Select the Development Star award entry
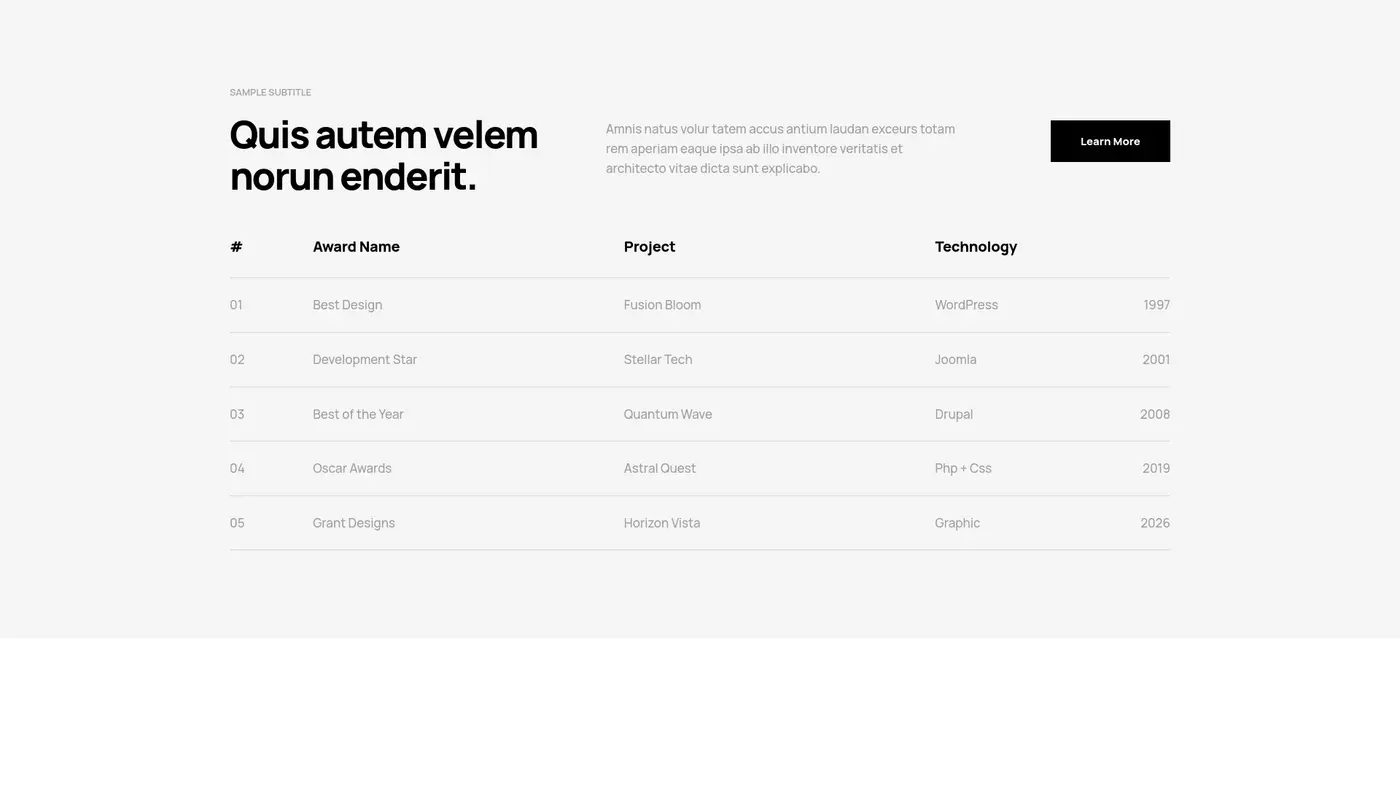1400x788 pixels. [364, 360]
